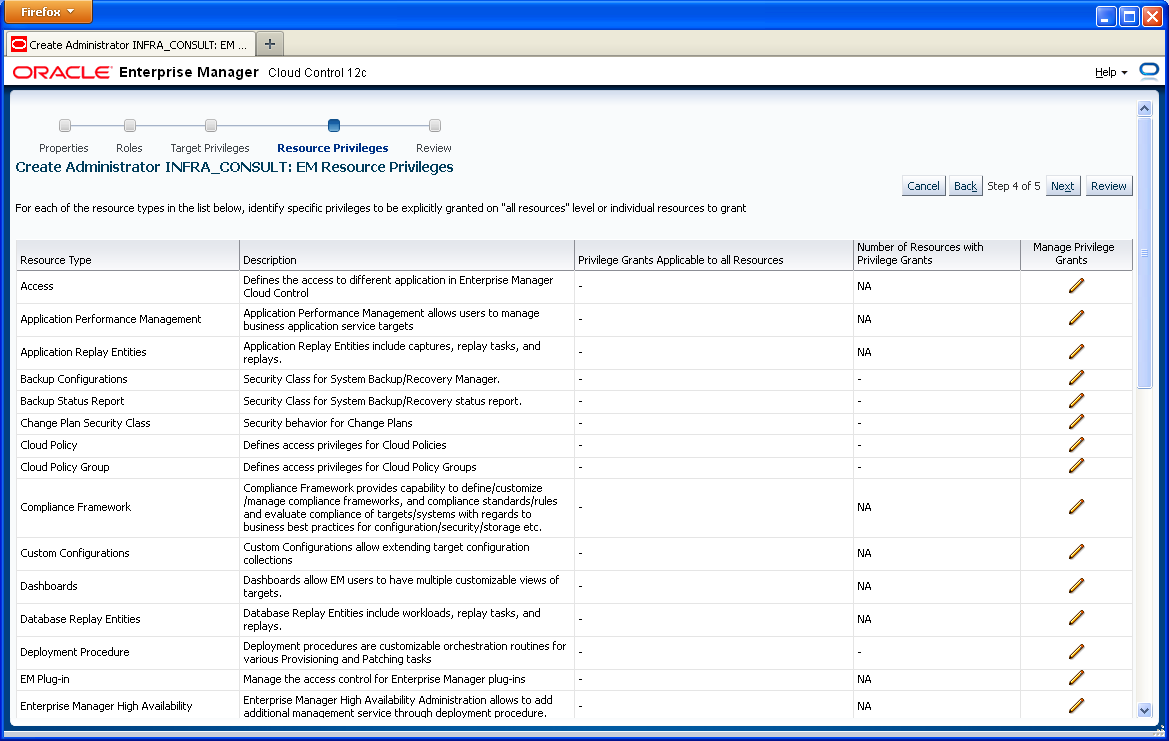Click the Back button

tap(965, 186)
